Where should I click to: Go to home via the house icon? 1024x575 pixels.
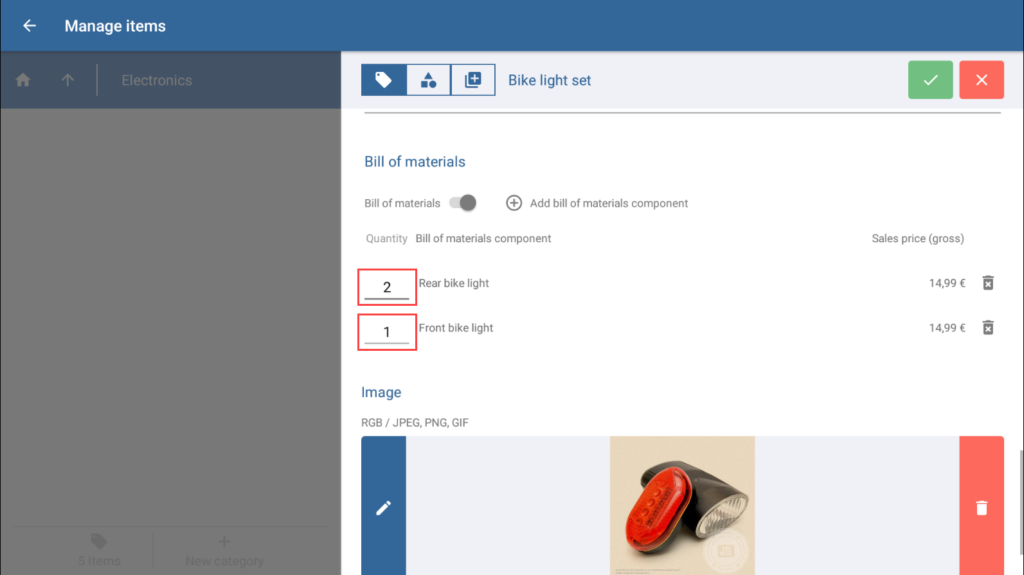(x=23, y=80)
